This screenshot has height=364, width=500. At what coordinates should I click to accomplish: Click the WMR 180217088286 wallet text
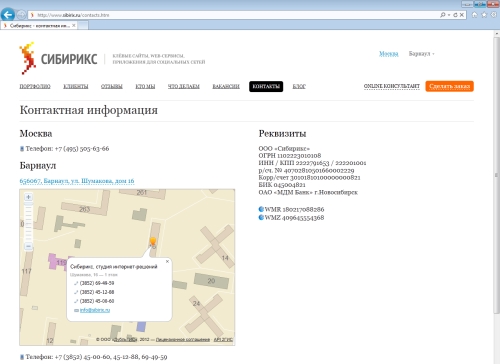[294, 209]
